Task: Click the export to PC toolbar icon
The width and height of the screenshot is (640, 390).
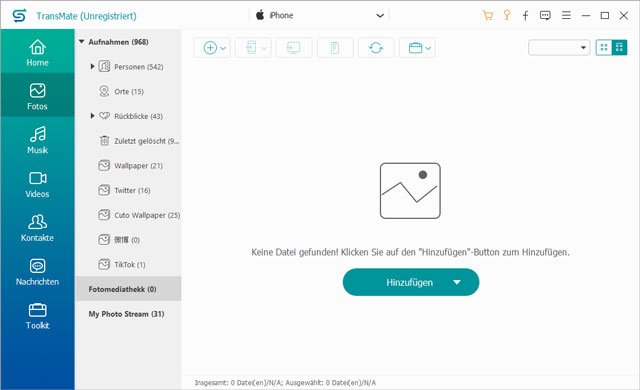Action: 294,48
